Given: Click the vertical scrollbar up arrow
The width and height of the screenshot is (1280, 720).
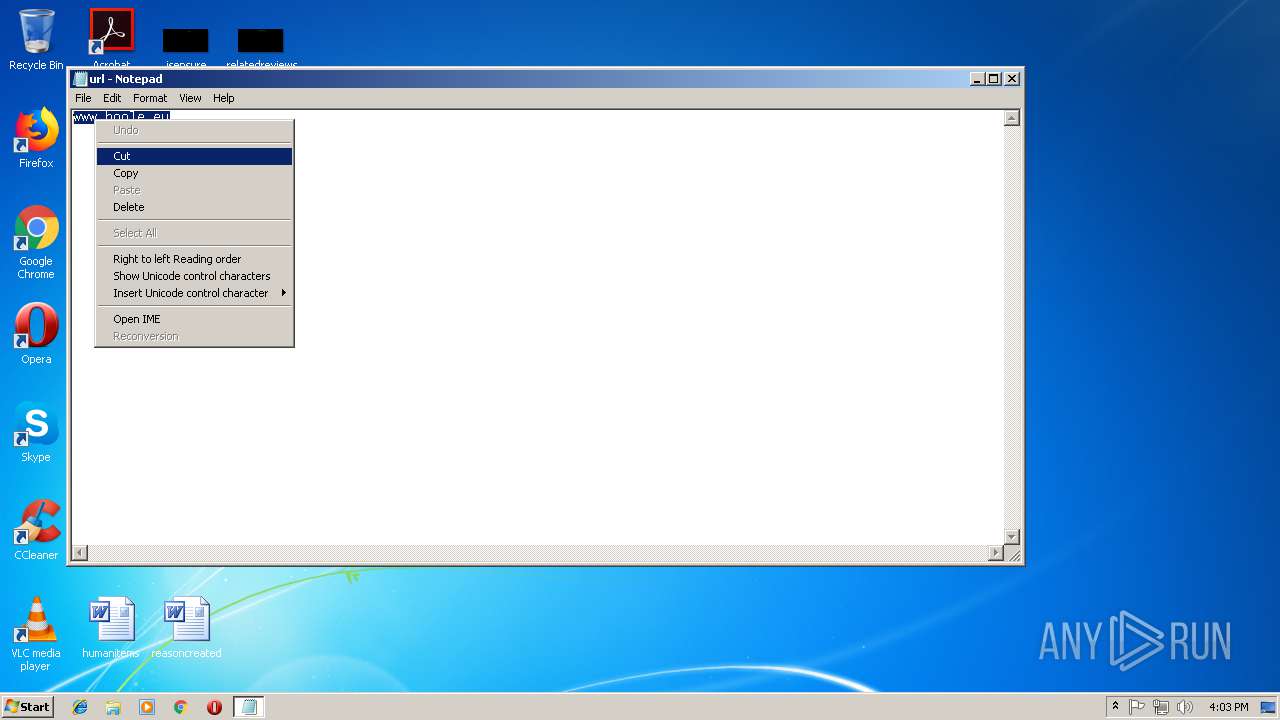Looking at the screenshot, I should point(1011,118).
